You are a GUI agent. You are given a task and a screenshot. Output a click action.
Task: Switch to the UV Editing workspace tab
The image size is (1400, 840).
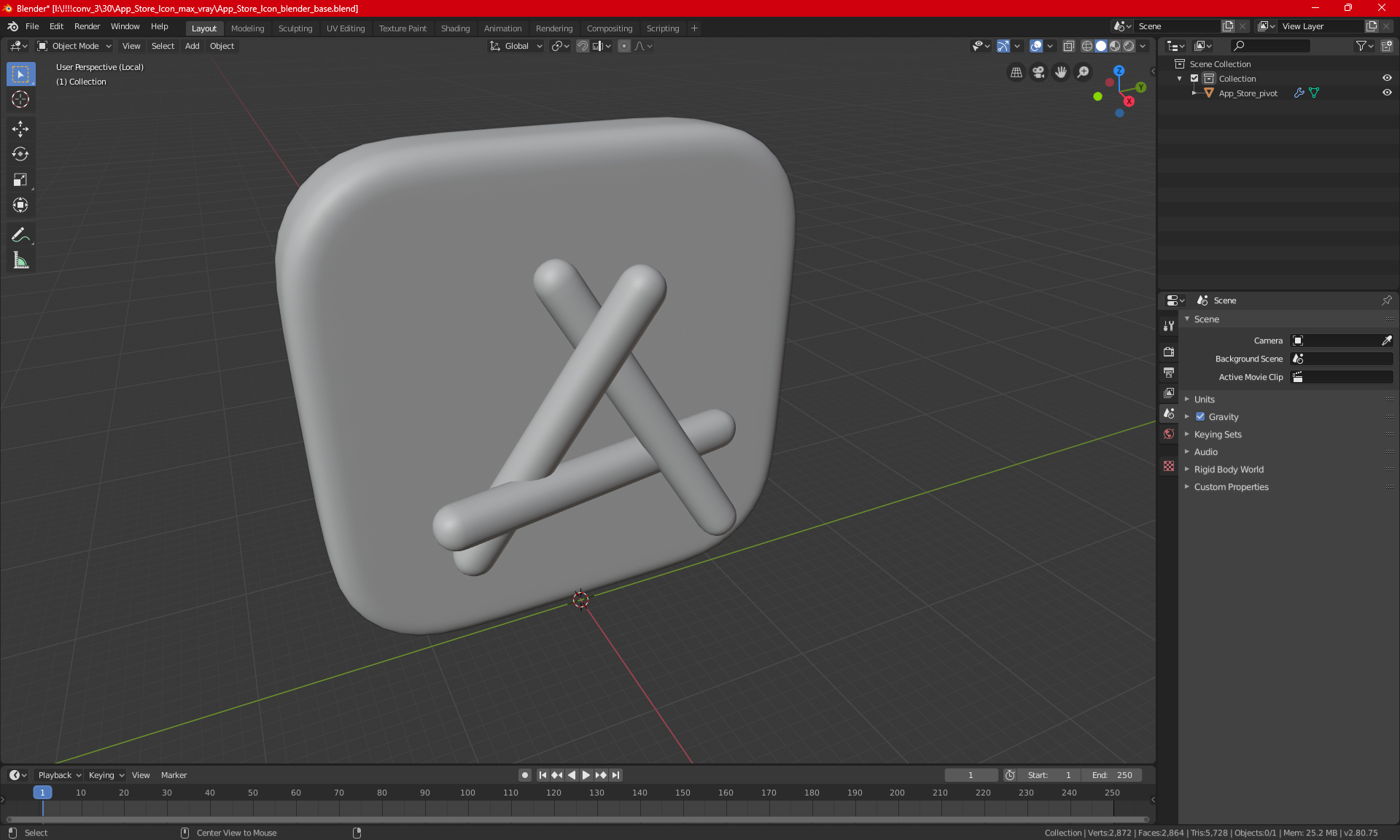coord(346,28)
